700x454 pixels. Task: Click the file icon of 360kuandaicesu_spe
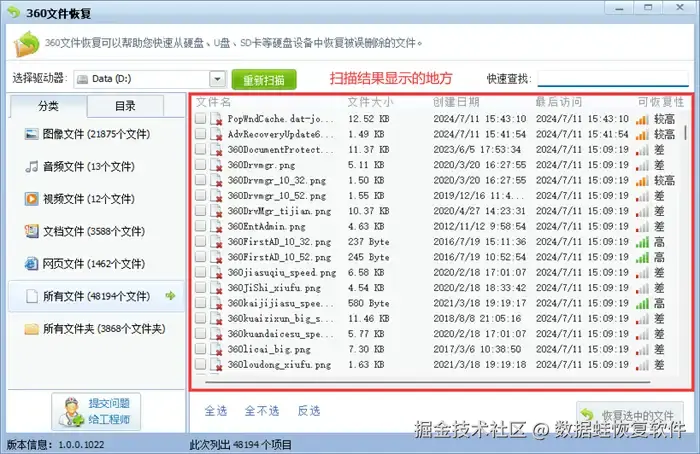click(x=216, y=334)
